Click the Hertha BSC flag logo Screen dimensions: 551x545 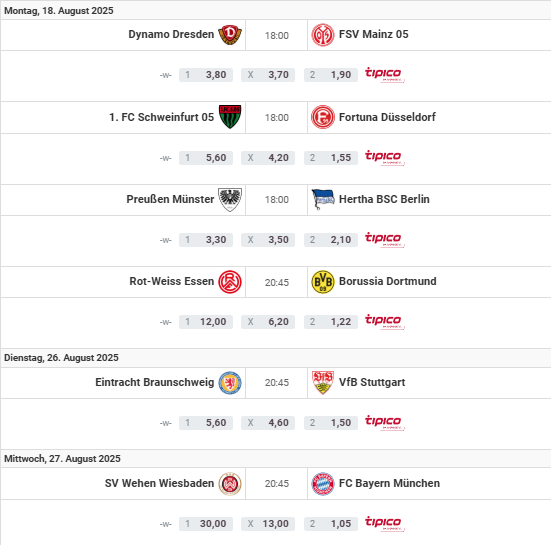coord(323,199)
